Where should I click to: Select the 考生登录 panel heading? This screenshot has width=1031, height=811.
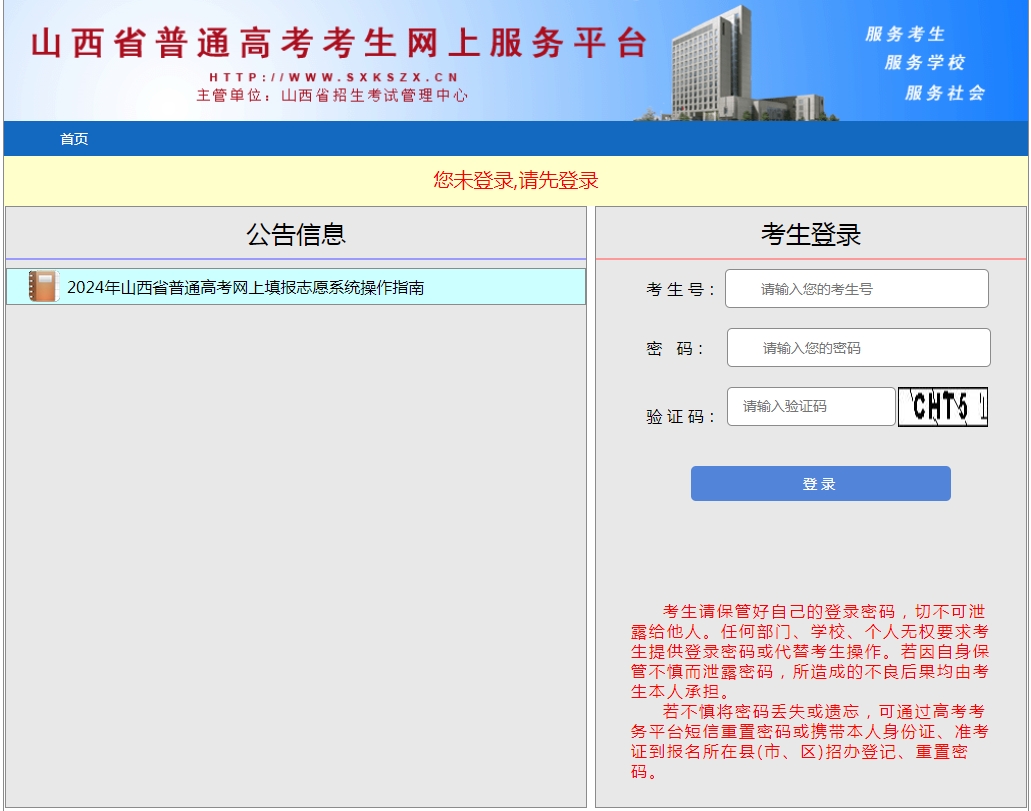tap(811, 234)
